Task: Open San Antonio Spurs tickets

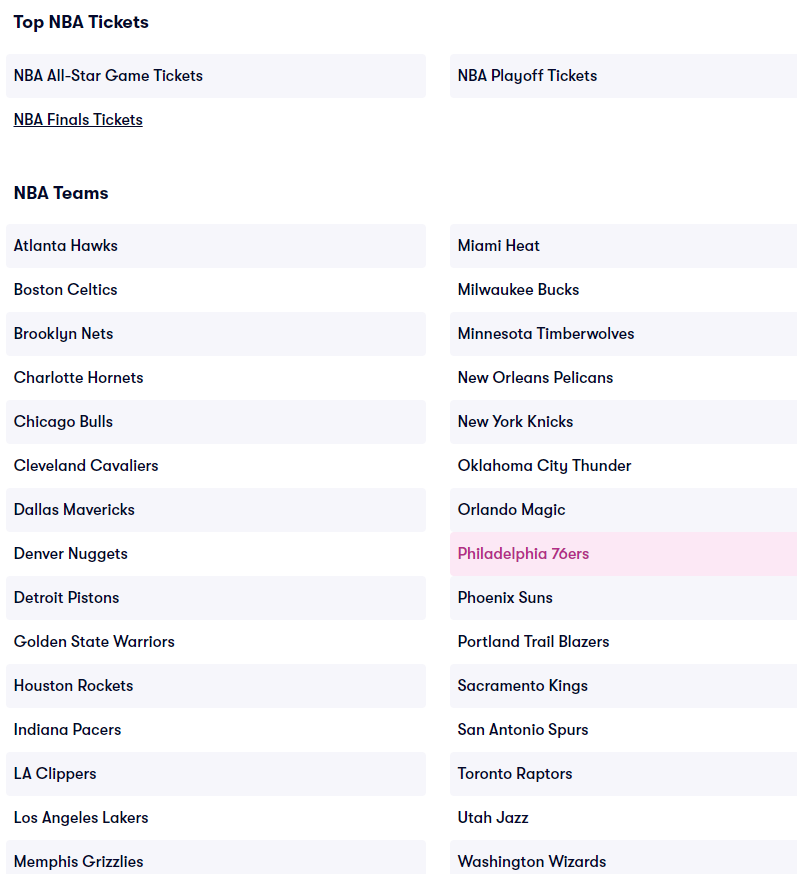Action: coord(623,730)
